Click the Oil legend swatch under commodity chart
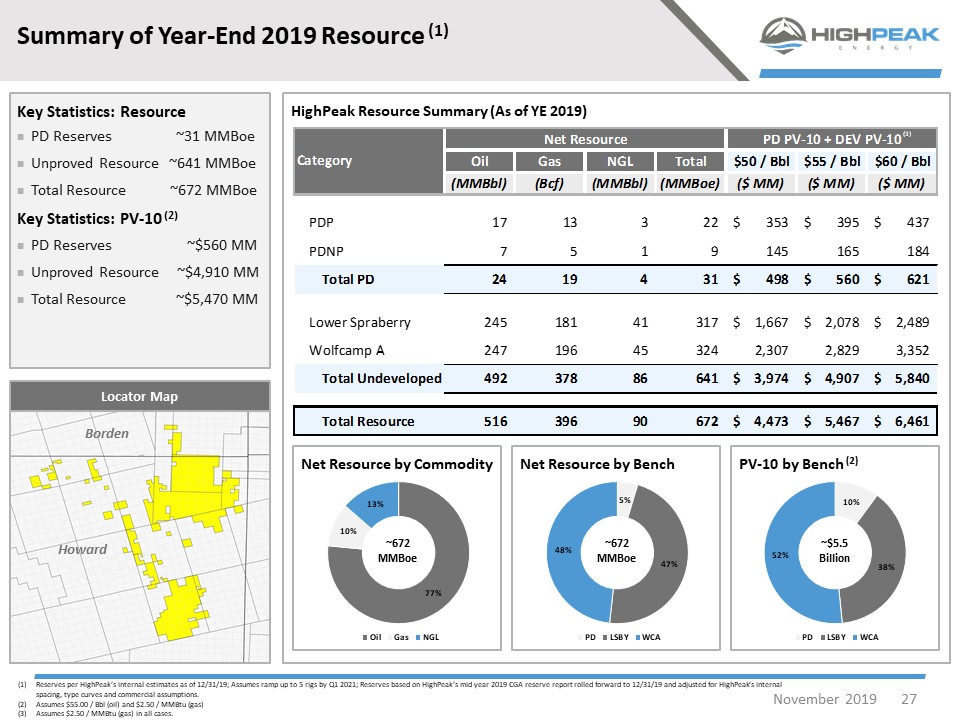Screen dimensions: 960x720 click(x=366, y=637)
